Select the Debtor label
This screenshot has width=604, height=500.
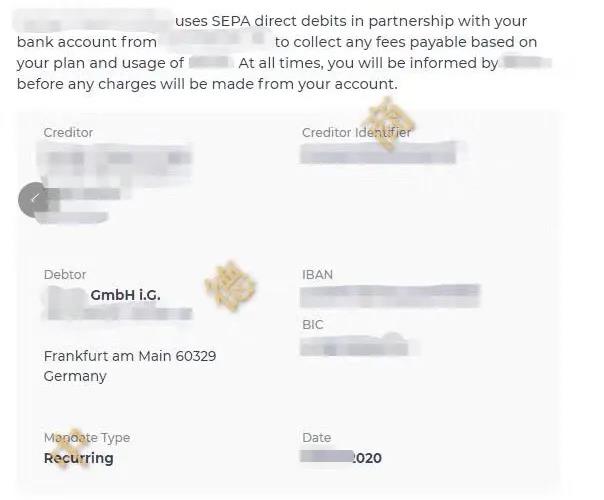pos(65,275)
